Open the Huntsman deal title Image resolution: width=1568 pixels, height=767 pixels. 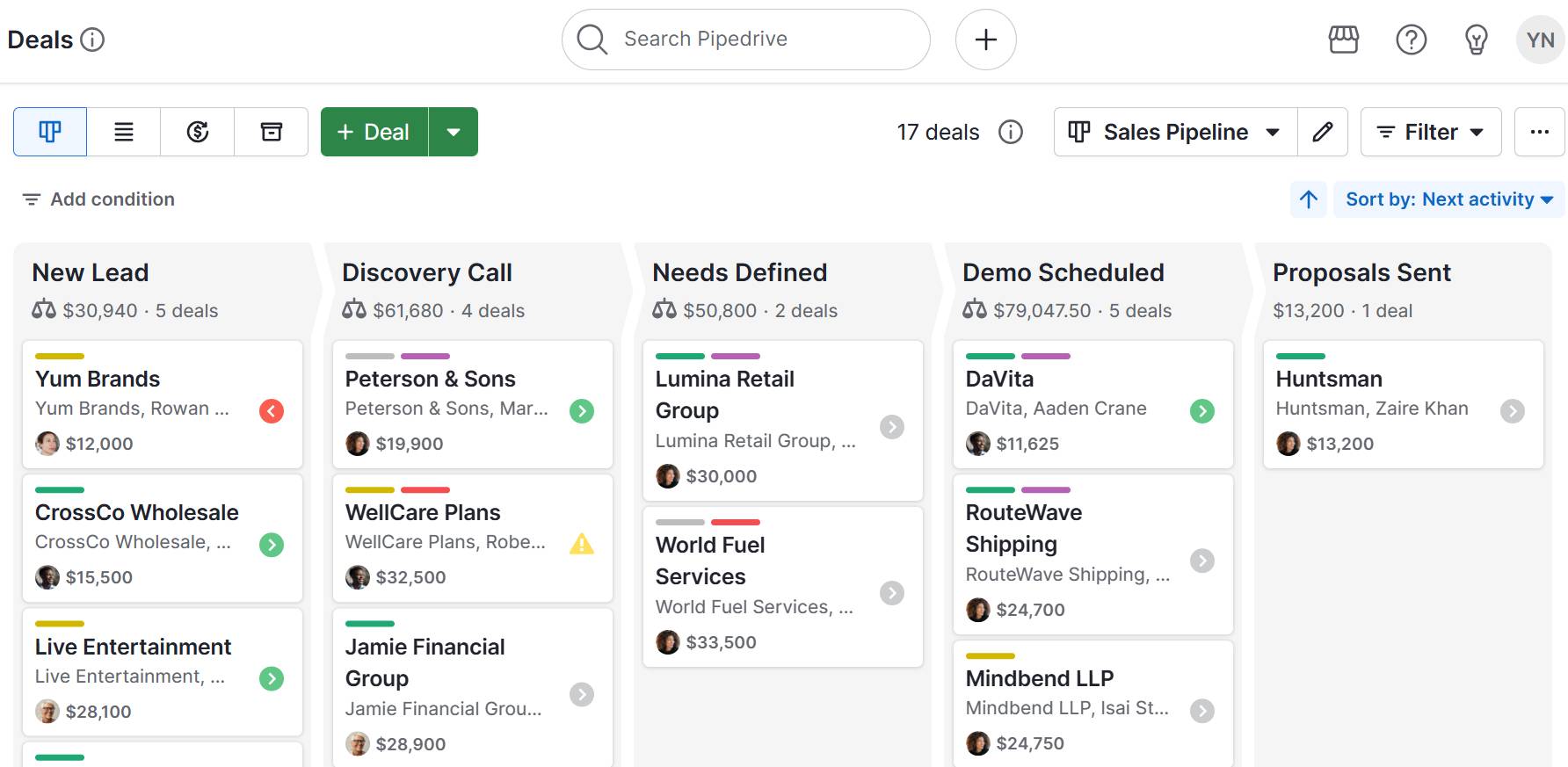click(1329, 379)
